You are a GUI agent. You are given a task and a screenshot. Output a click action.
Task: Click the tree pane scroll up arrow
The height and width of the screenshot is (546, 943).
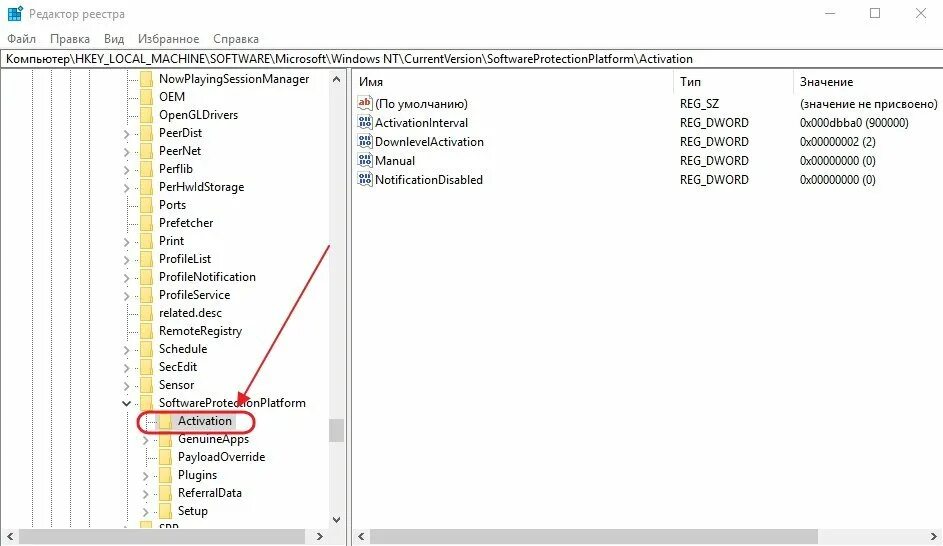tap(336, 79)
